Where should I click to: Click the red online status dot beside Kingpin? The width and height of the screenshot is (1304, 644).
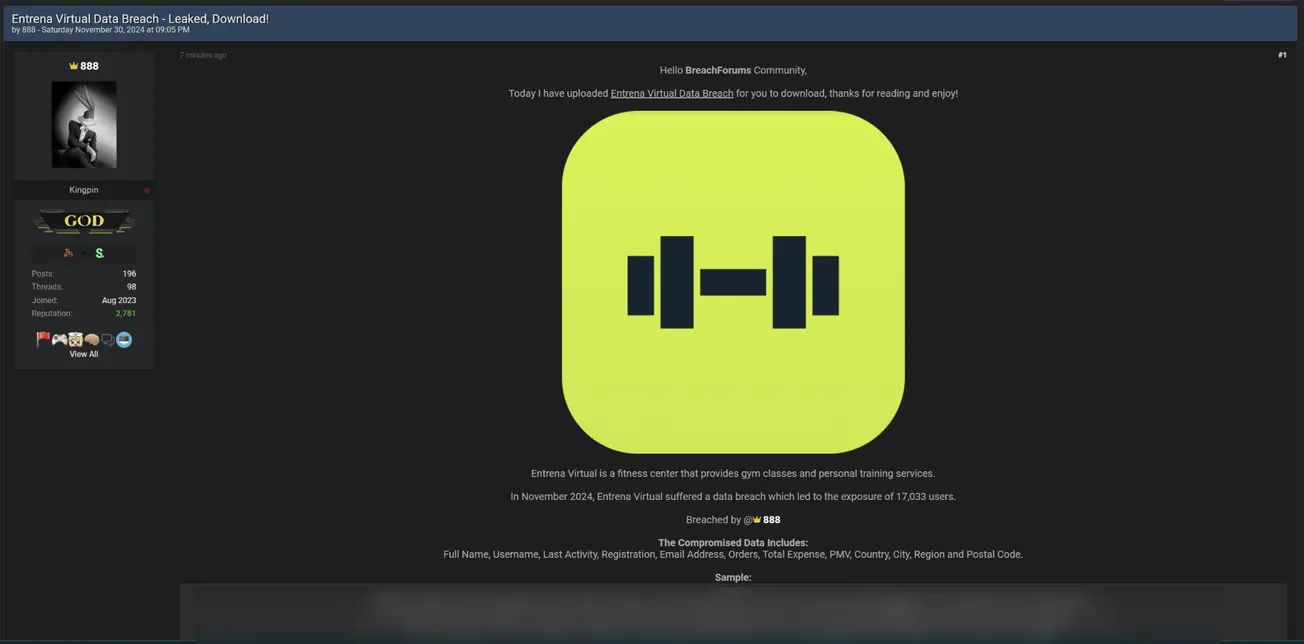click(x=146, y=189)
